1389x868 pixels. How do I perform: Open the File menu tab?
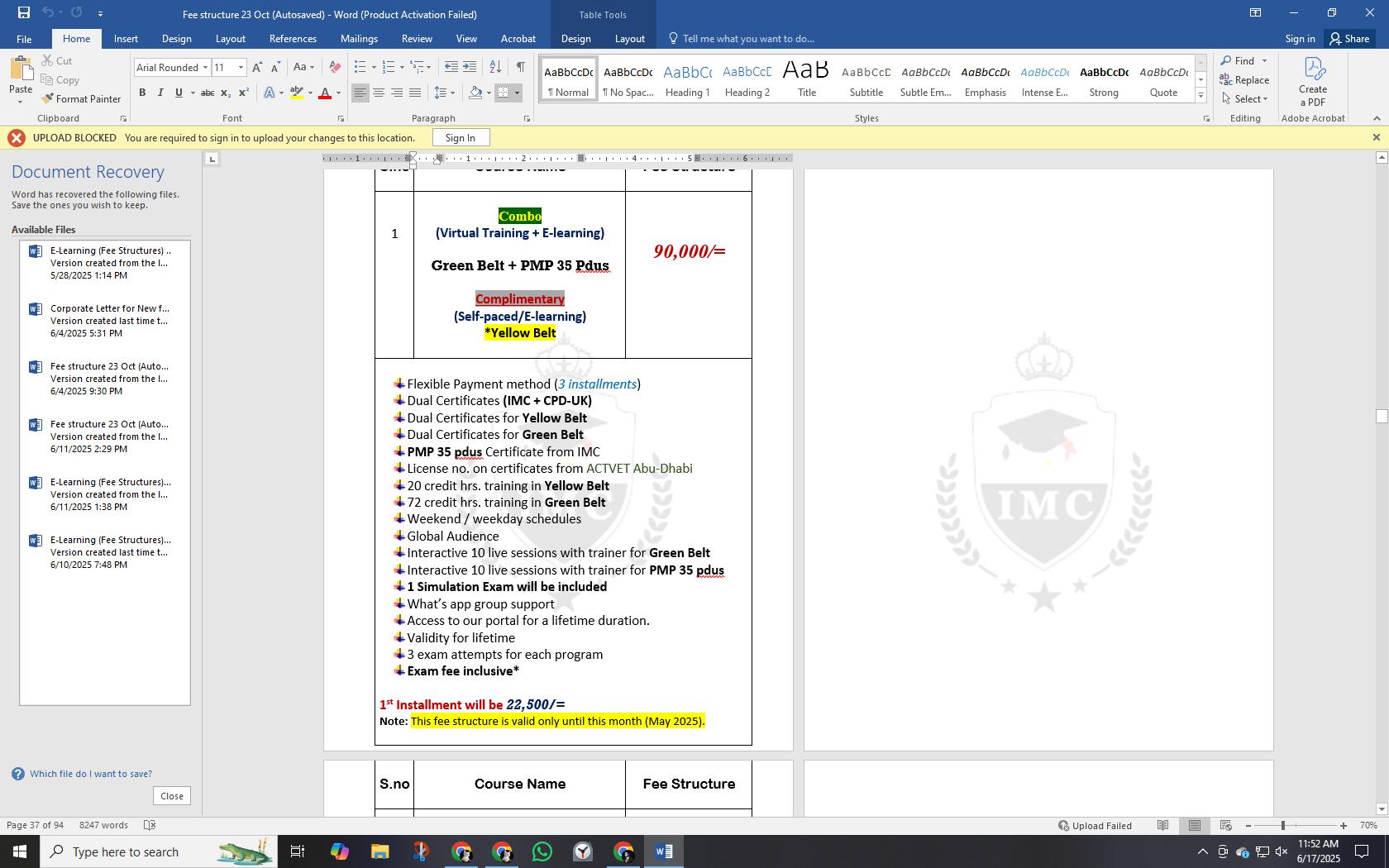[x=24, y=39]
